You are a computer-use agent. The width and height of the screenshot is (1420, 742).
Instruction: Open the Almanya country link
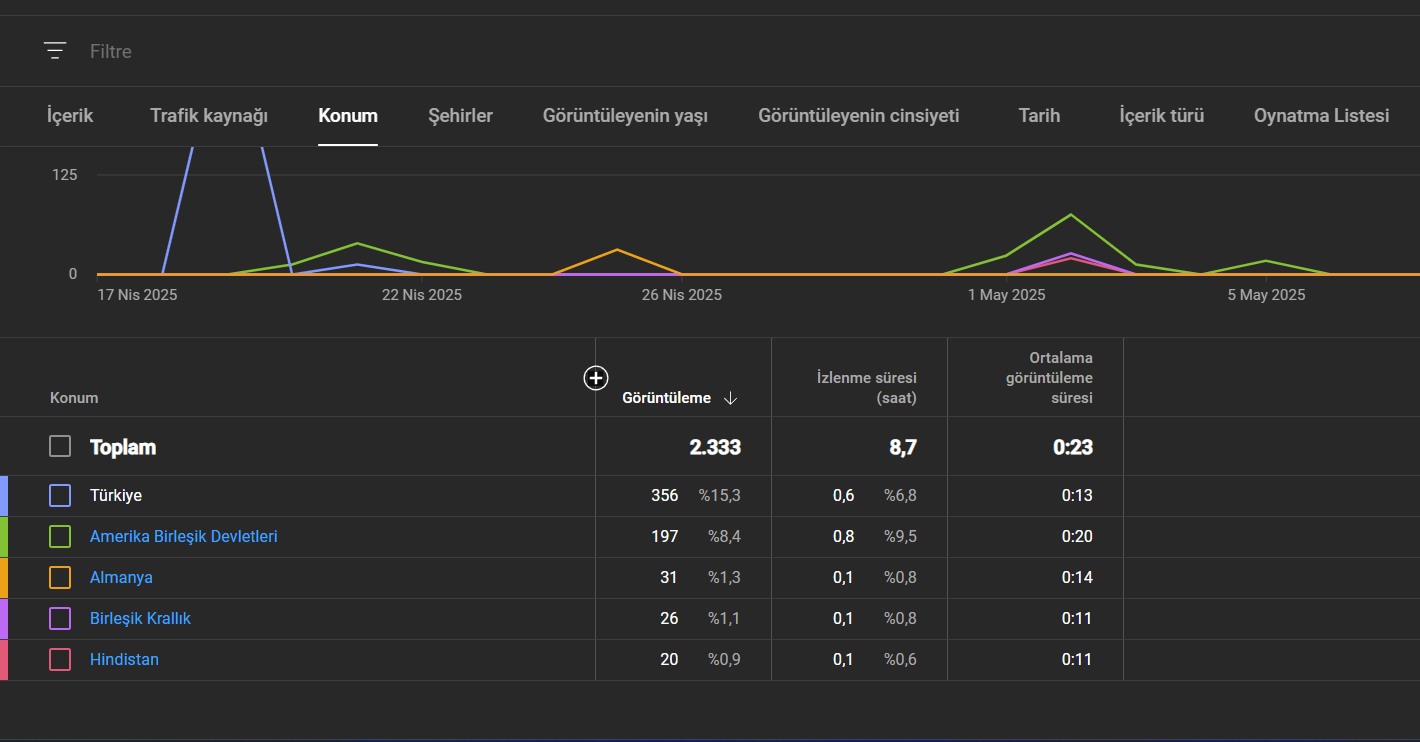(121, 577)
